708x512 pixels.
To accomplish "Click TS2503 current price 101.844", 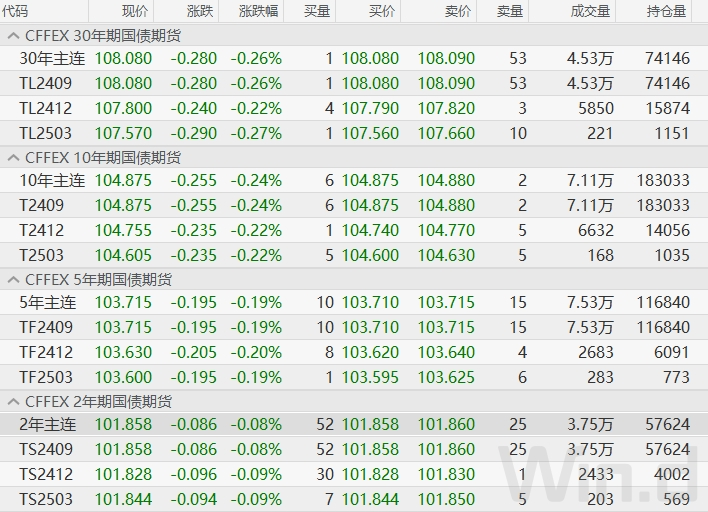I will click(x=123, y=499).
